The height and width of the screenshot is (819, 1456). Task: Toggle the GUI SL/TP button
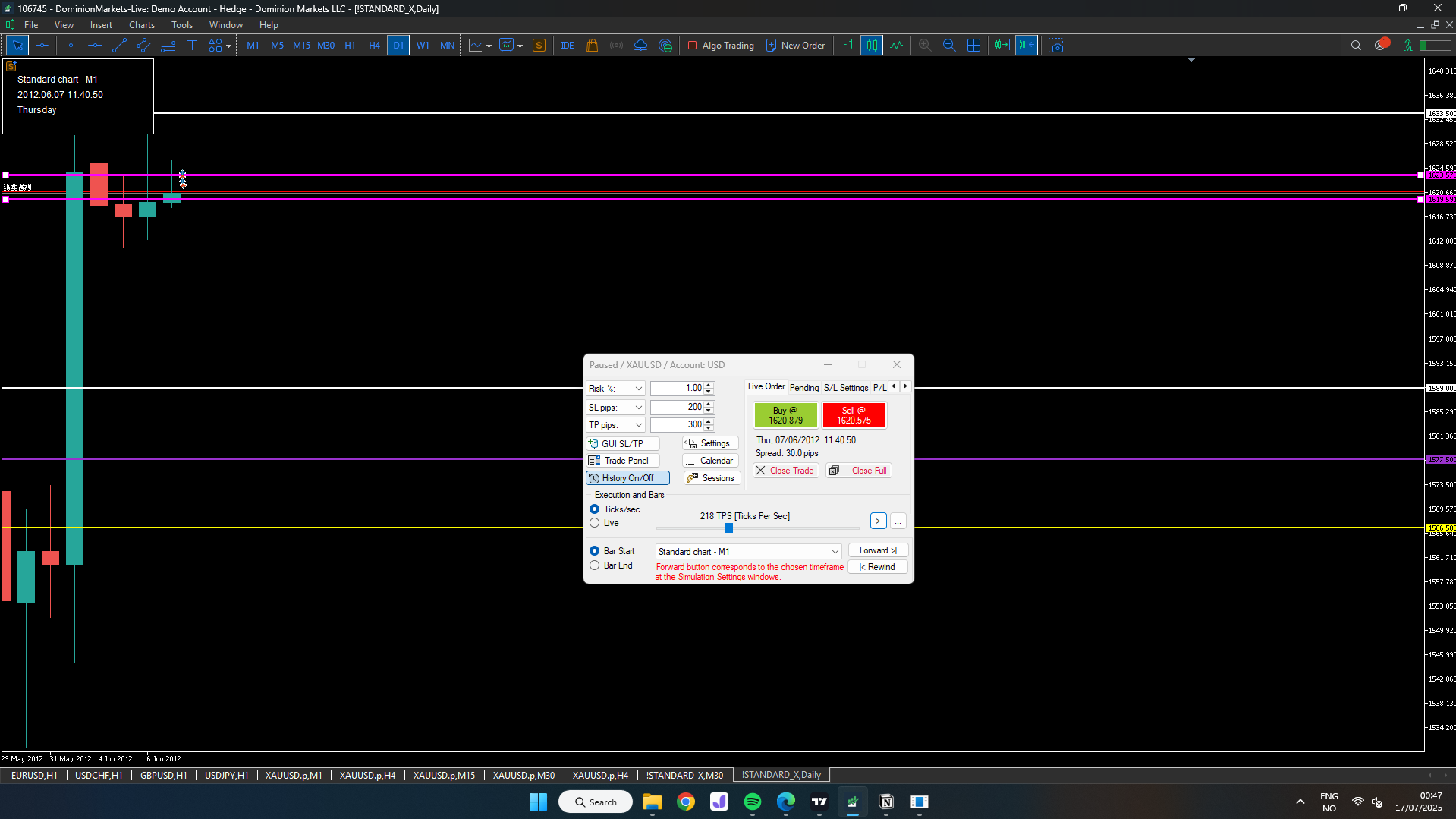point(623,444)
